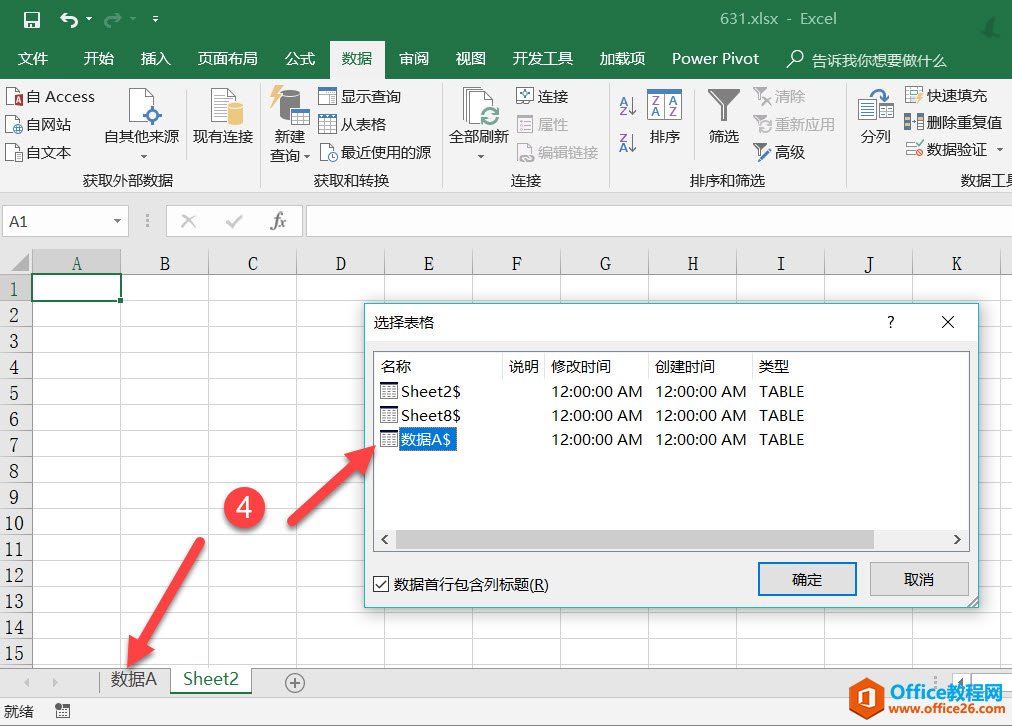Expand the Refresh All dropdown
This screenshot has height=726, width=1012.
coord(479,155)
